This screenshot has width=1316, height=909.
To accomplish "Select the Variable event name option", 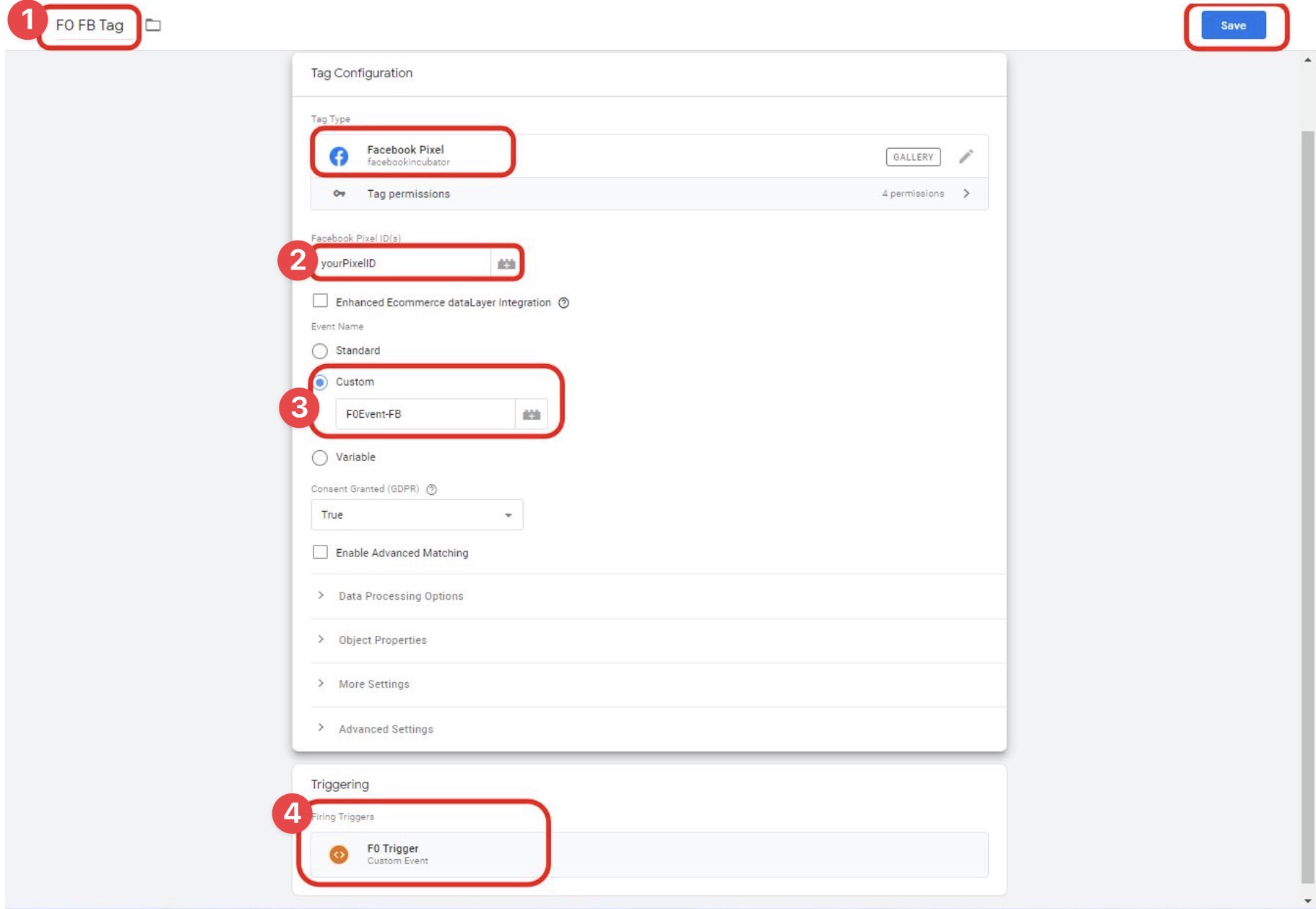I will [319, 456].
